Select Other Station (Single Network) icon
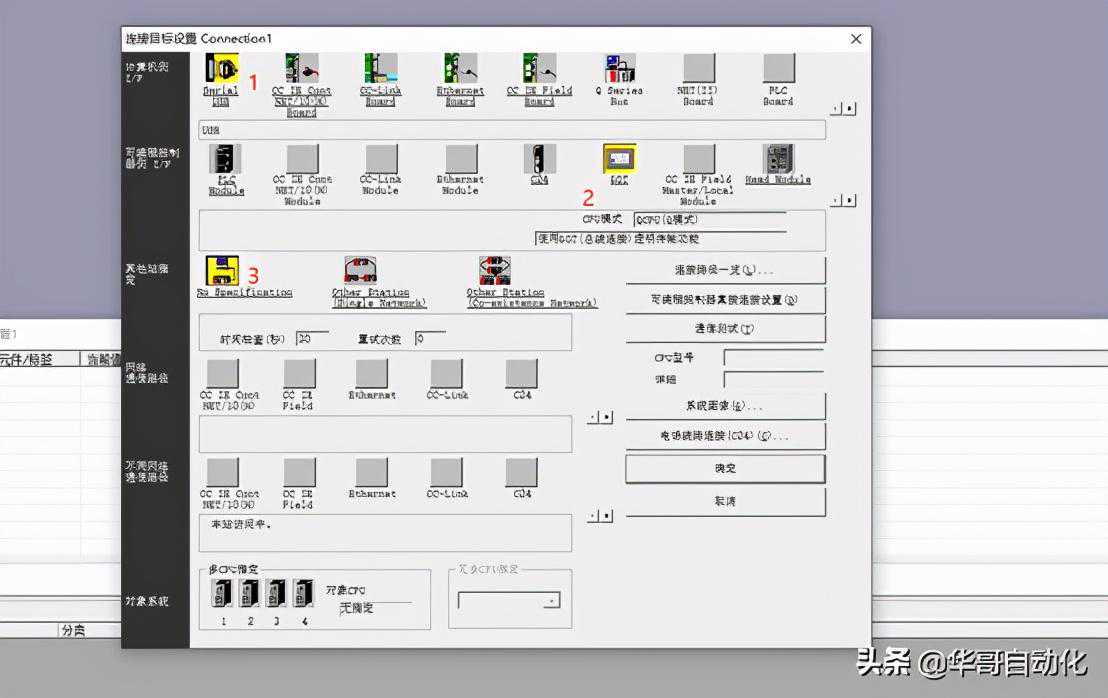Image resolution: width=1108 pixels, height=698 pixels. pos(360,271)
